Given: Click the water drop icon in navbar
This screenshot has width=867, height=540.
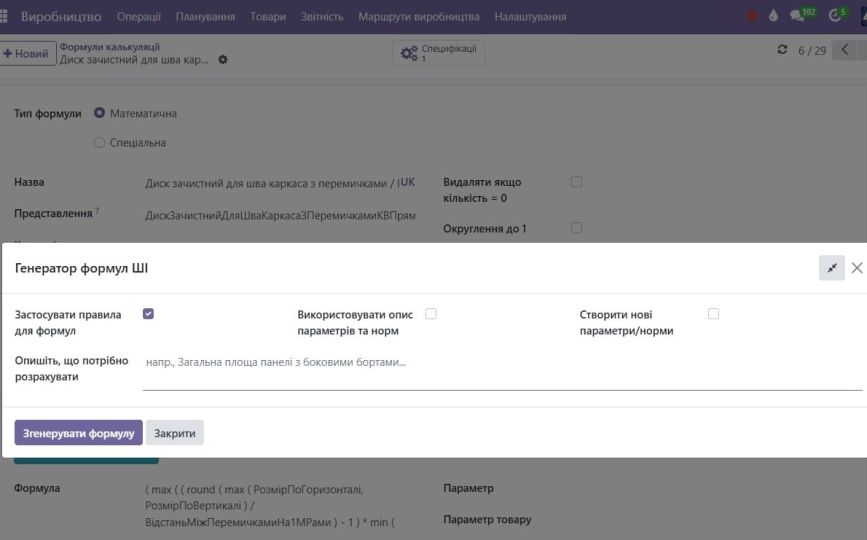Looking at the screenshot, I should click(x=773, y=16).
